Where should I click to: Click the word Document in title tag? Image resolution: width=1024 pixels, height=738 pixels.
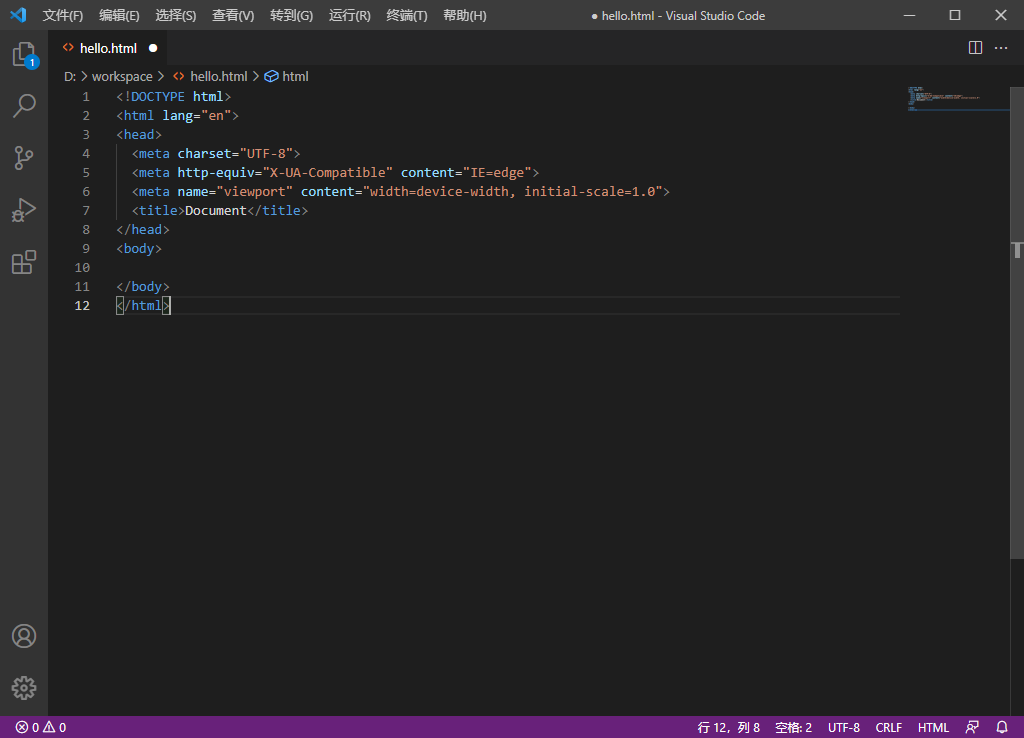point(216,210)
